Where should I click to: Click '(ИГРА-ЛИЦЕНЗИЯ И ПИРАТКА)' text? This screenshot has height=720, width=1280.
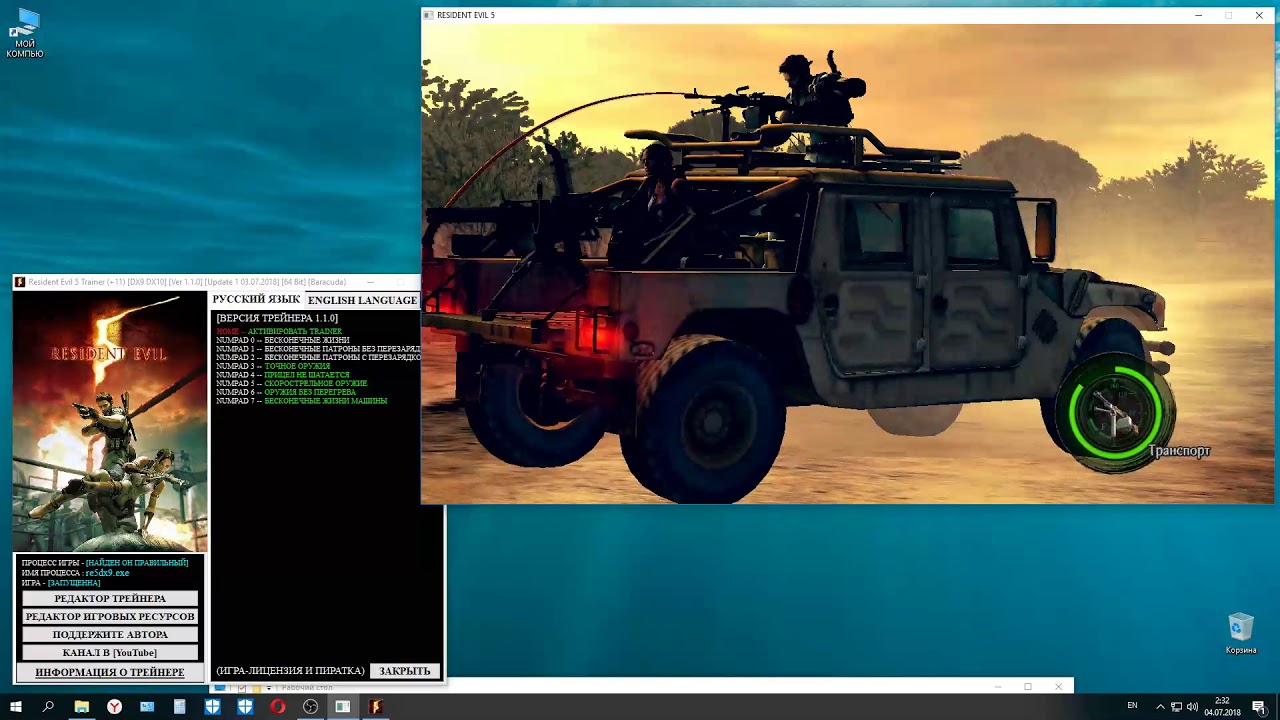tap(291, 671)
